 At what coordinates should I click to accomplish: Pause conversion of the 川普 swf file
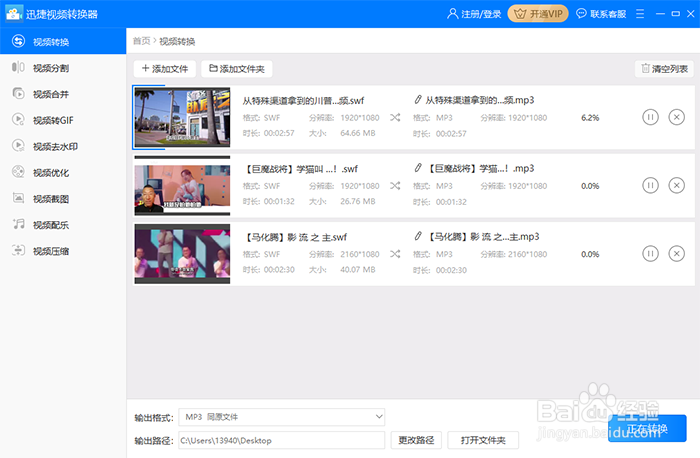(650, 117)
